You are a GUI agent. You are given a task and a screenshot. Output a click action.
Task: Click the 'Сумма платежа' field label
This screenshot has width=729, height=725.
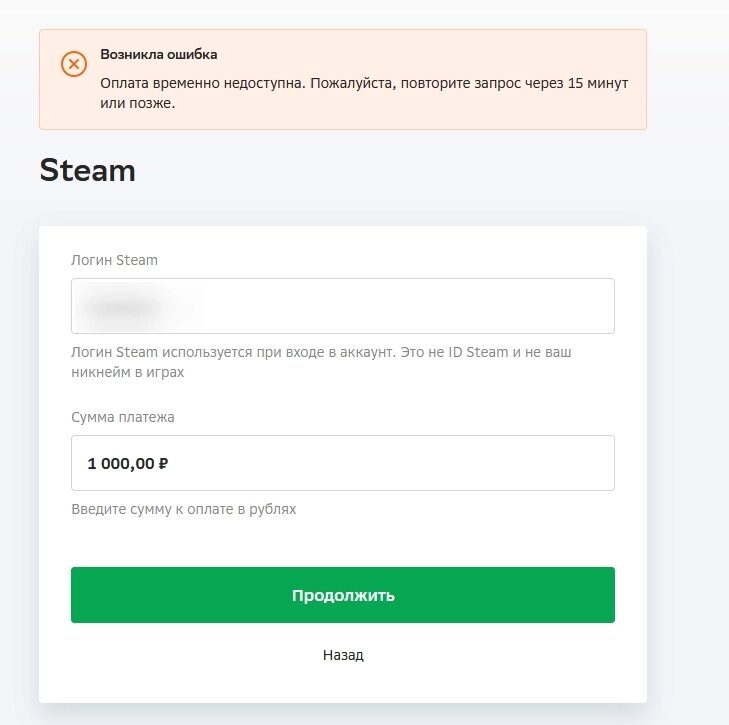pos(123,417)
